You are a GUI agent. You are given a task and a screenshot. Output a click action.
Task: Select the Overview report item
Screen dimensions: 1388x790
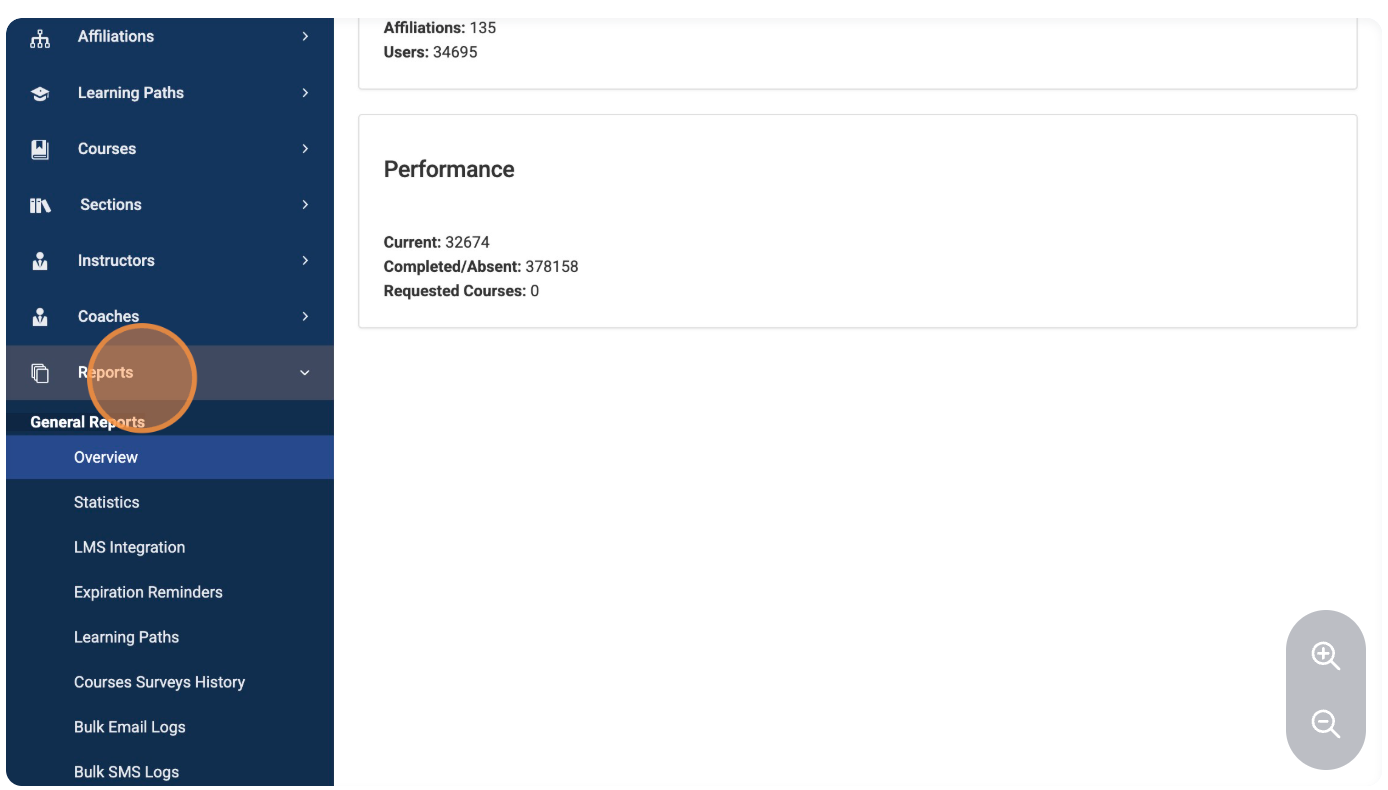[x=106, y=457]
